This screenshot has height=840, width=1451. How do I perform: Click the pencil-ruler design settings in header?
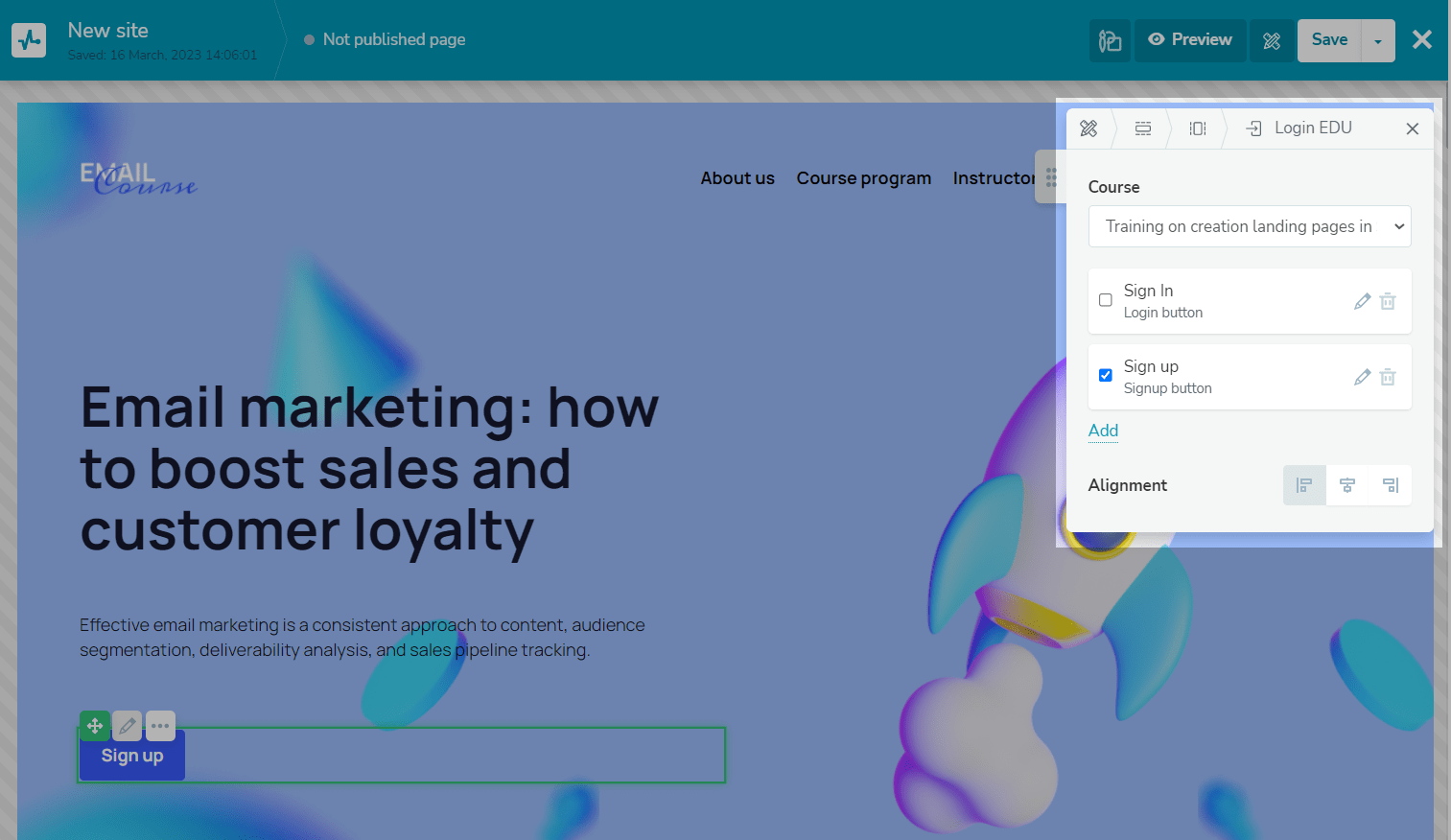(1272, 40)
